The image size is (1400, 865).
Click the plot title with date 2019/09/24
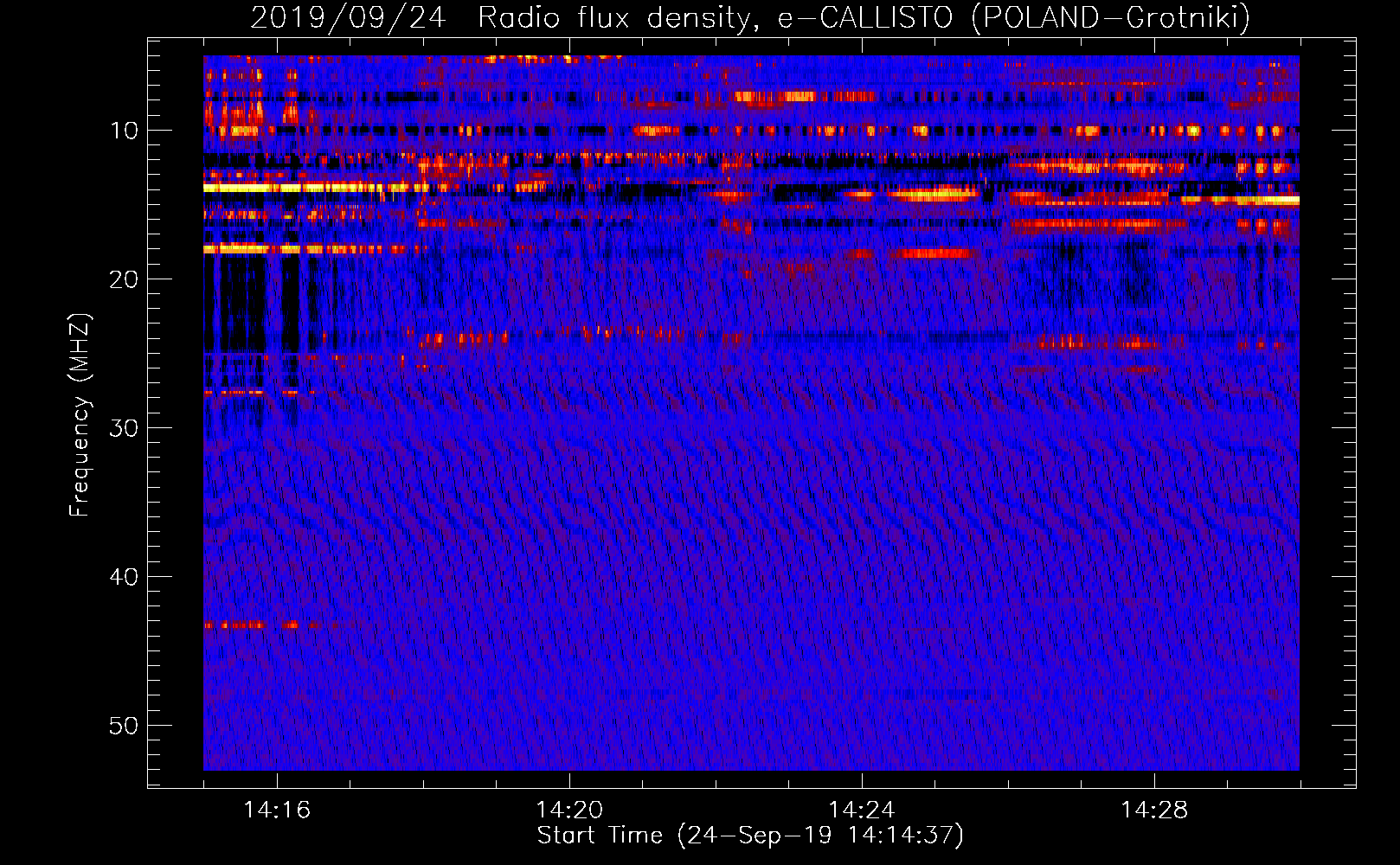pos(750,17)
